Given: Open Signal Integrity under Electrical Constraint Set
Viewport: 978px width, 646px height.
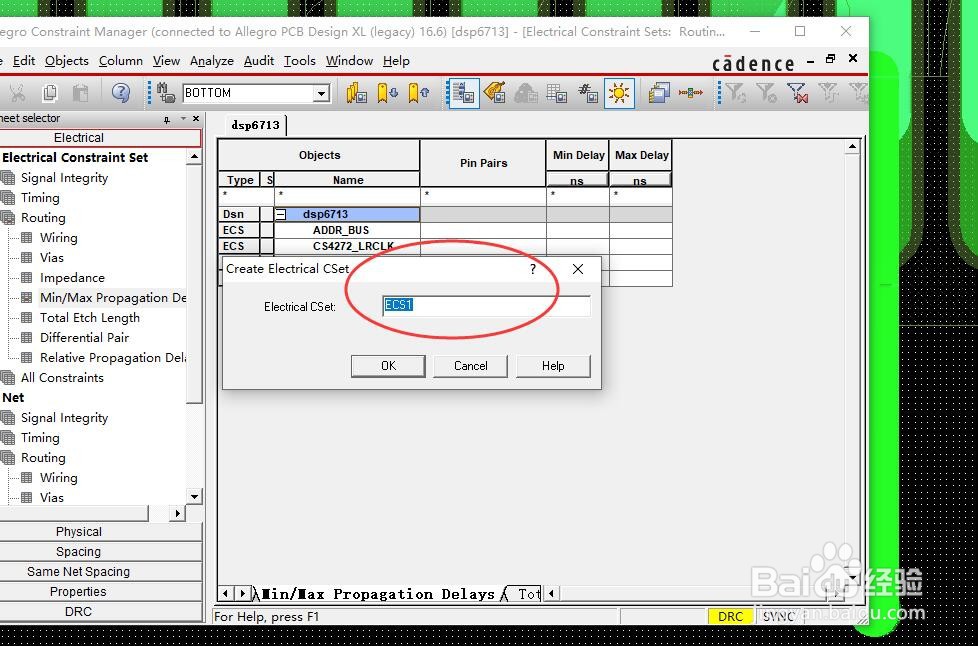Looking at the screenshot, I should [x=64, y=178].
